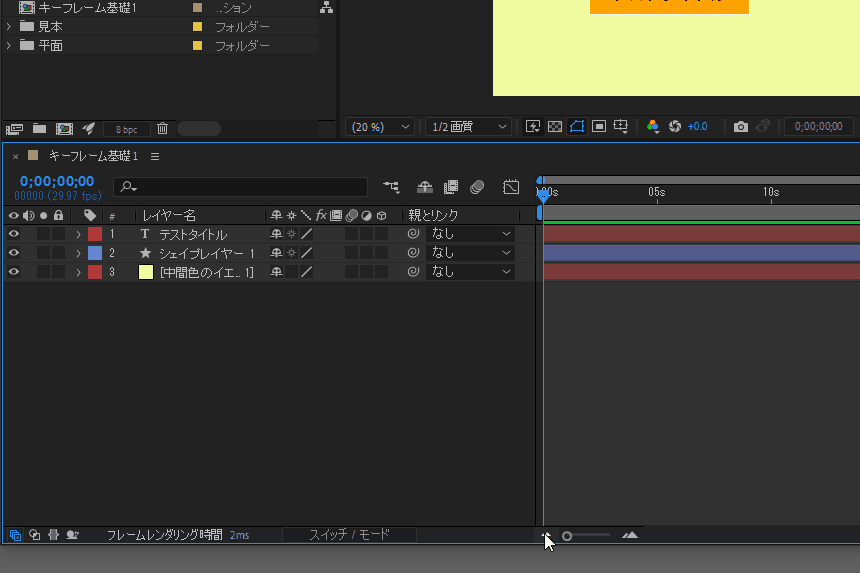Click the pick whip of シェイプレイヤー 1
The width and height of the screenshot is (860, 573).
tap(414, 253)
